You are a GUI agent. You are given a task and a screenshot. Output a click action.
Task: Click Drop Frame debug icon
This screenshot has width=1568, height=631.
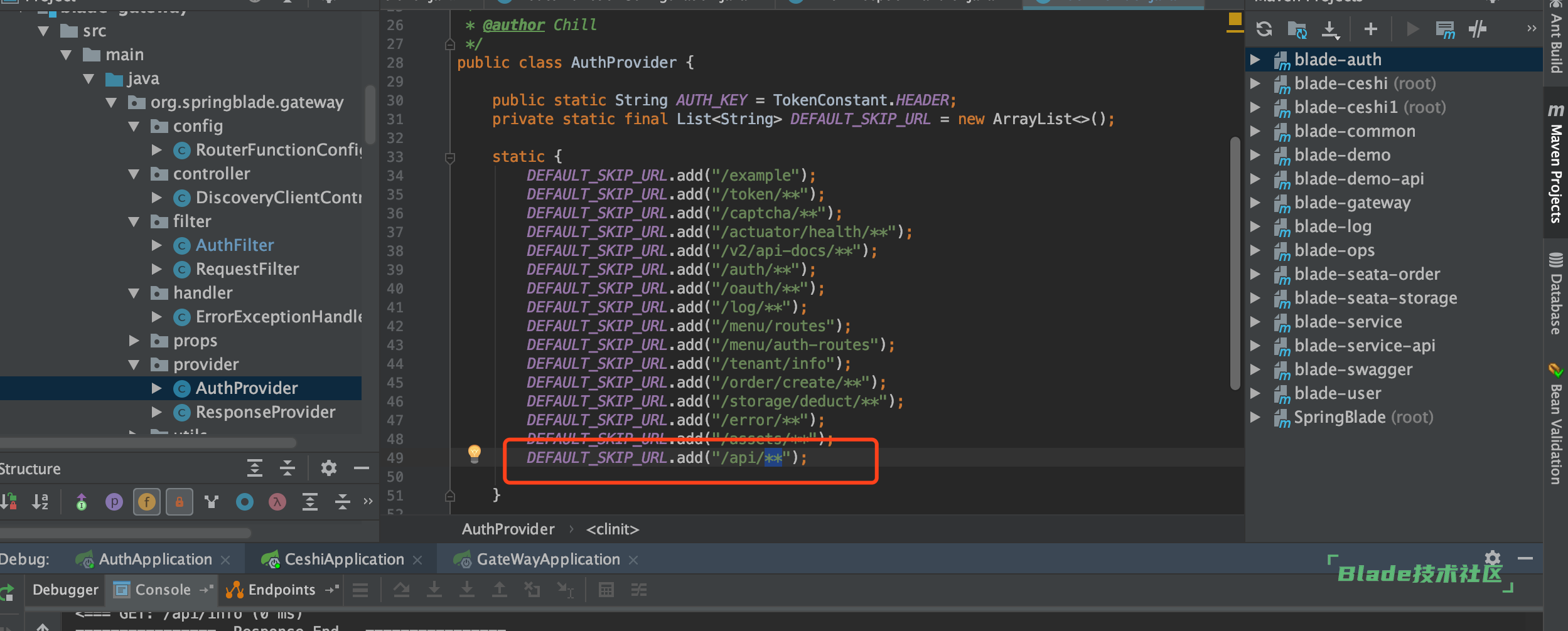coord(532,590)
